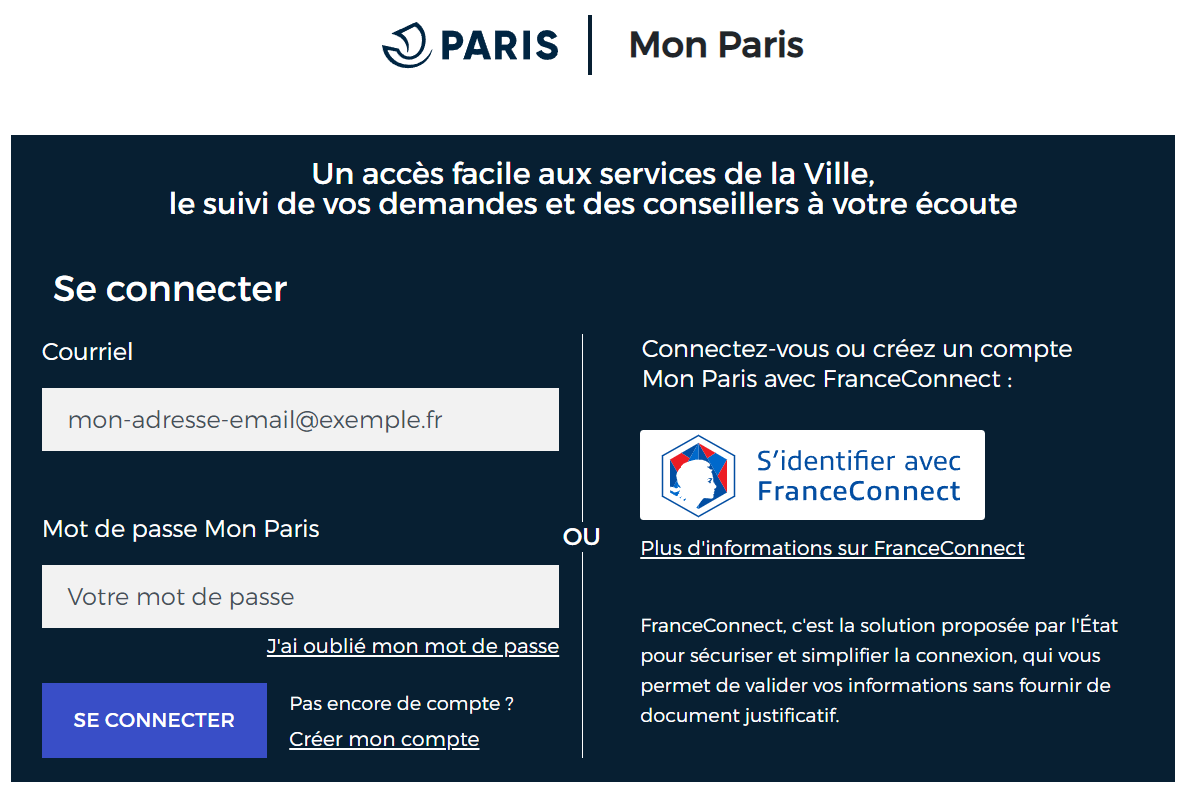Click the Mot de passe Mon Paris label

[x=180, y=528]
